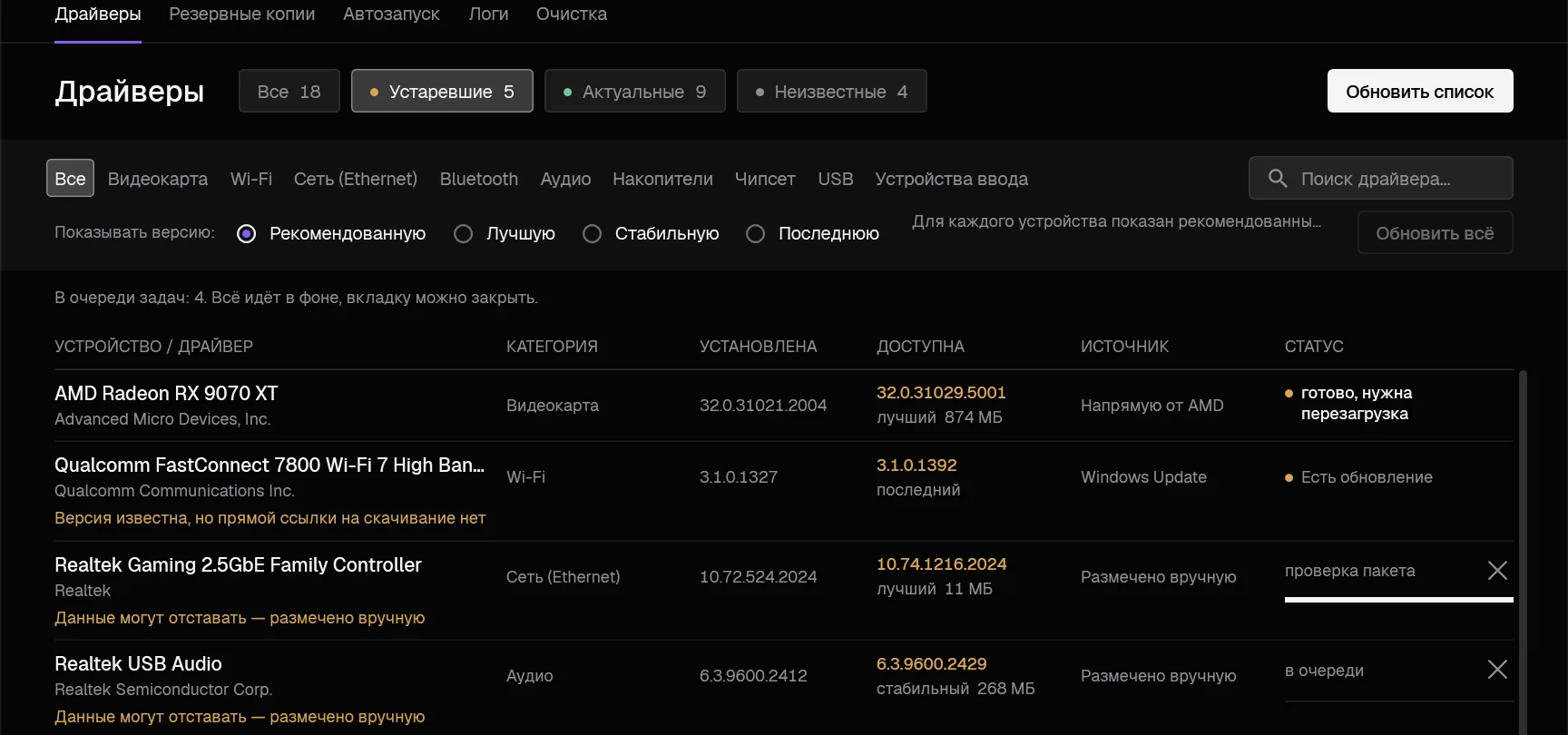Click the проверка пакета progress bar
Viewport: 1568px width, 735px height.
[x=1399, y=599]
